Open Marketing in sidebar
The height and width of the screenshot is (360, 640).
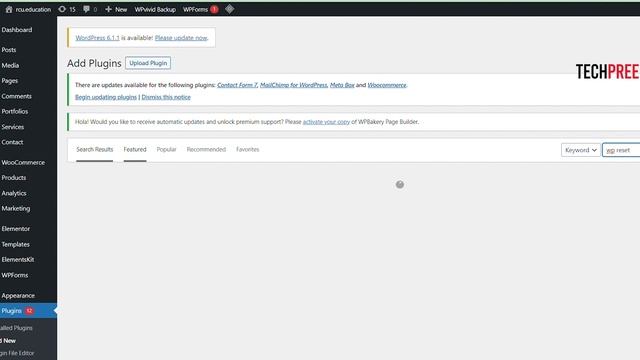tap(16, 209)
